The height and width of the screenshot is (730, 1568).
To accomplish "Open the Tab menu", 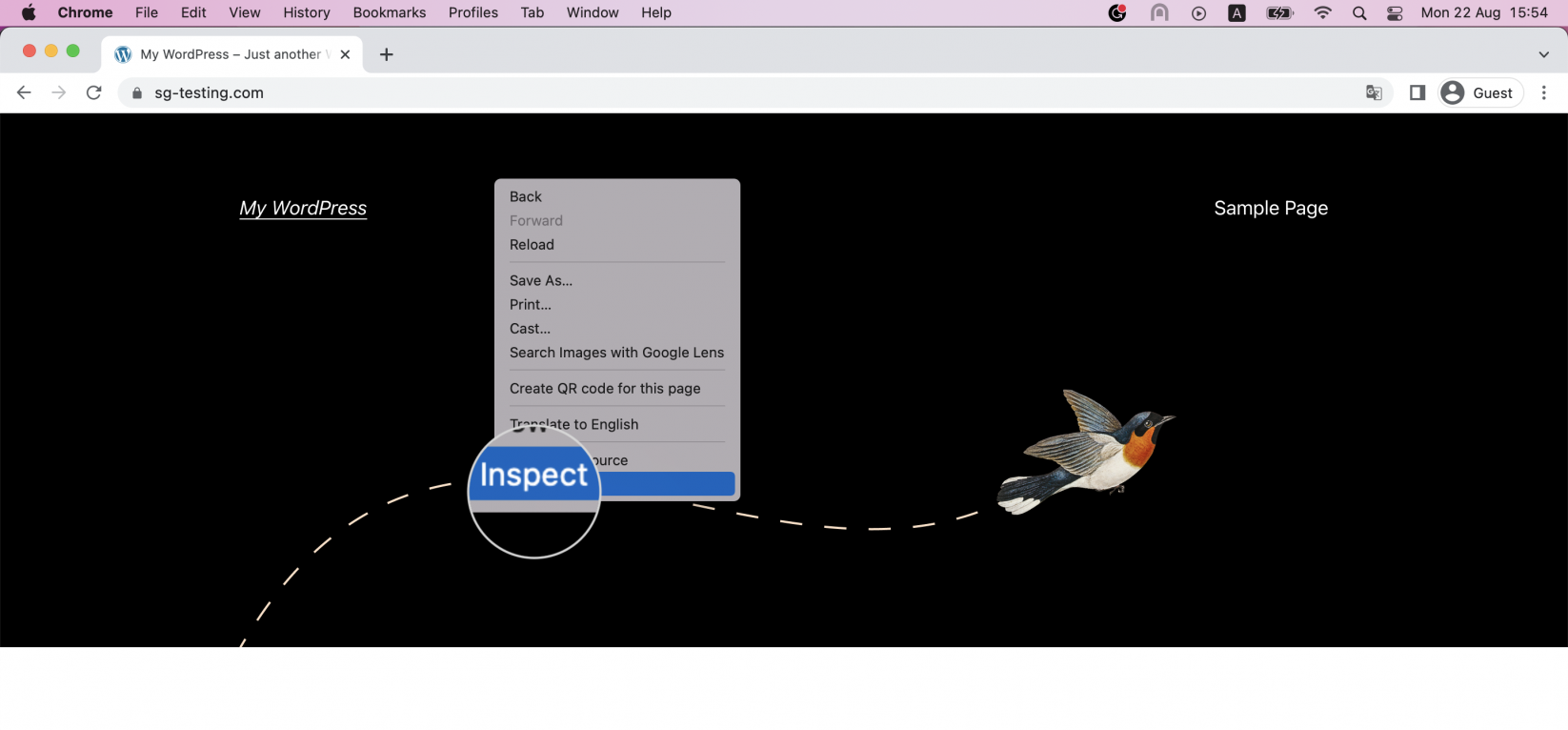I will [x=533, y=12].
